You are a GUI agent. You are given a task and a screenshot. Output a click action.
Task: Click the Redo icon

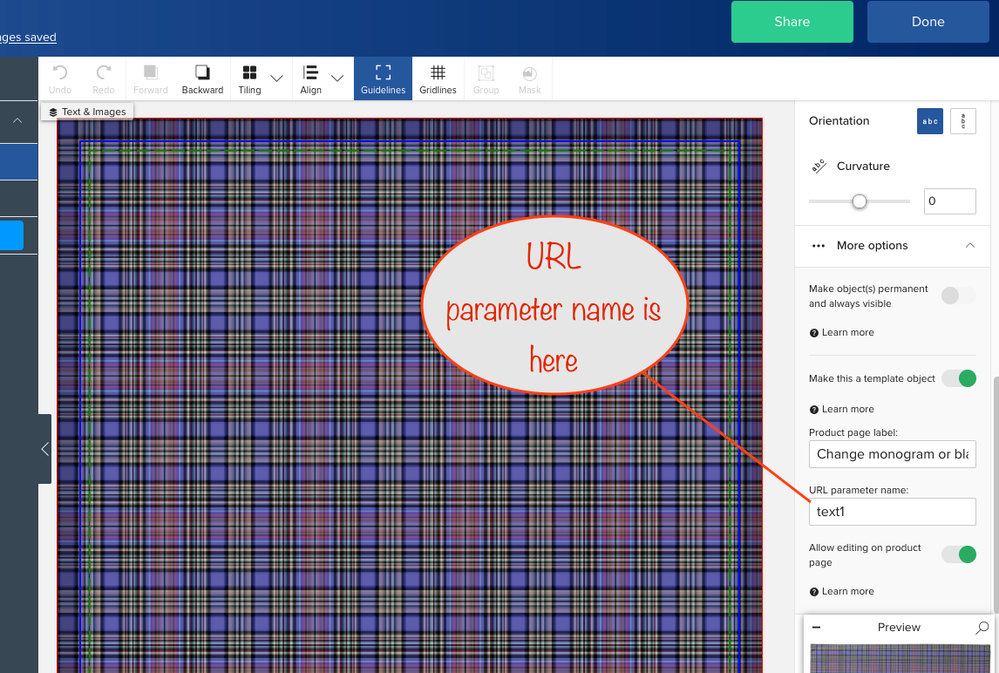pyautogui.click(x=103, y=72)
